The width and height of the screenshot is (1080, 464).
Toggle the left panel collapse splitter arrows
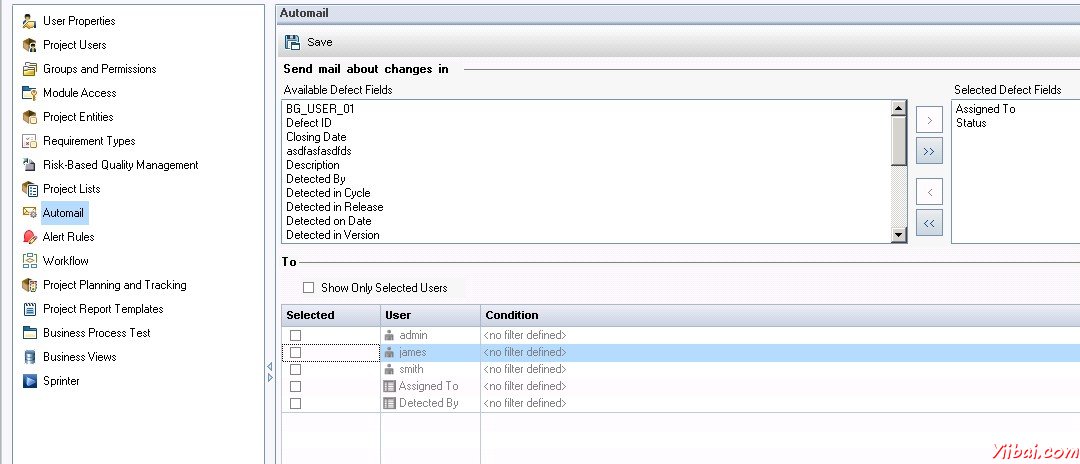point(269,372)
